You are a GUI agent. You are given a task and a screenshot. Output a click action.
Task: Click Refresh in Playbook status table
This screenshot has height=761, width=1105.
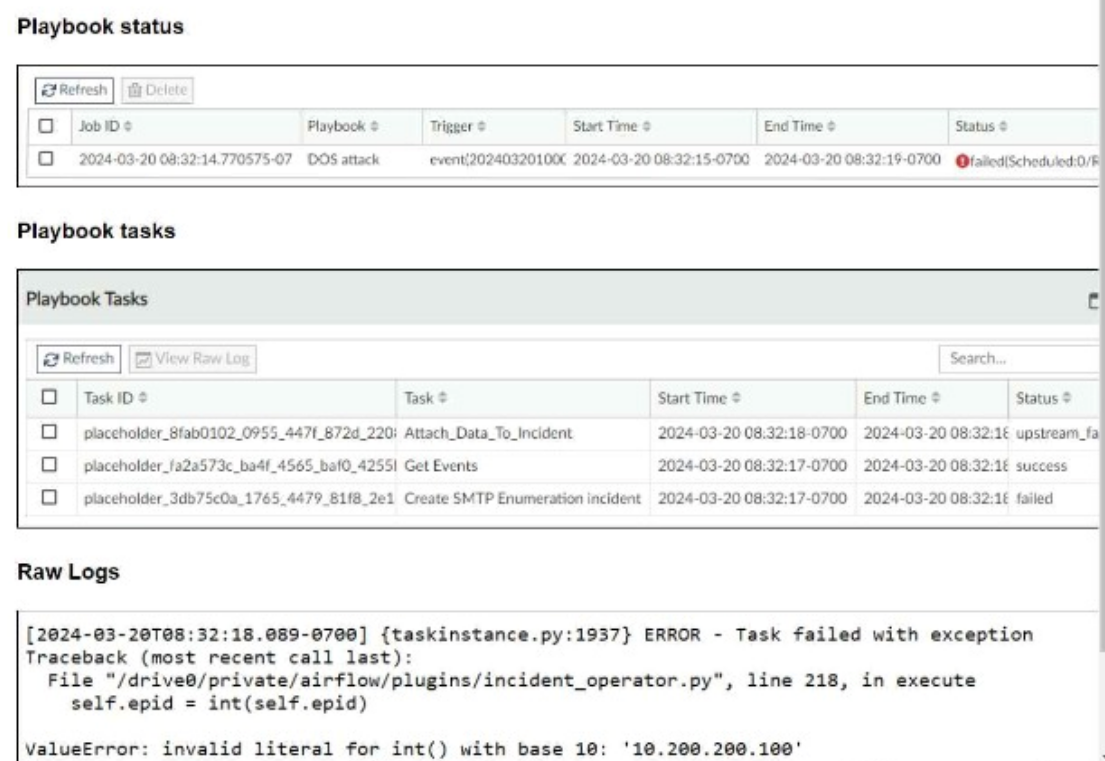75,89
